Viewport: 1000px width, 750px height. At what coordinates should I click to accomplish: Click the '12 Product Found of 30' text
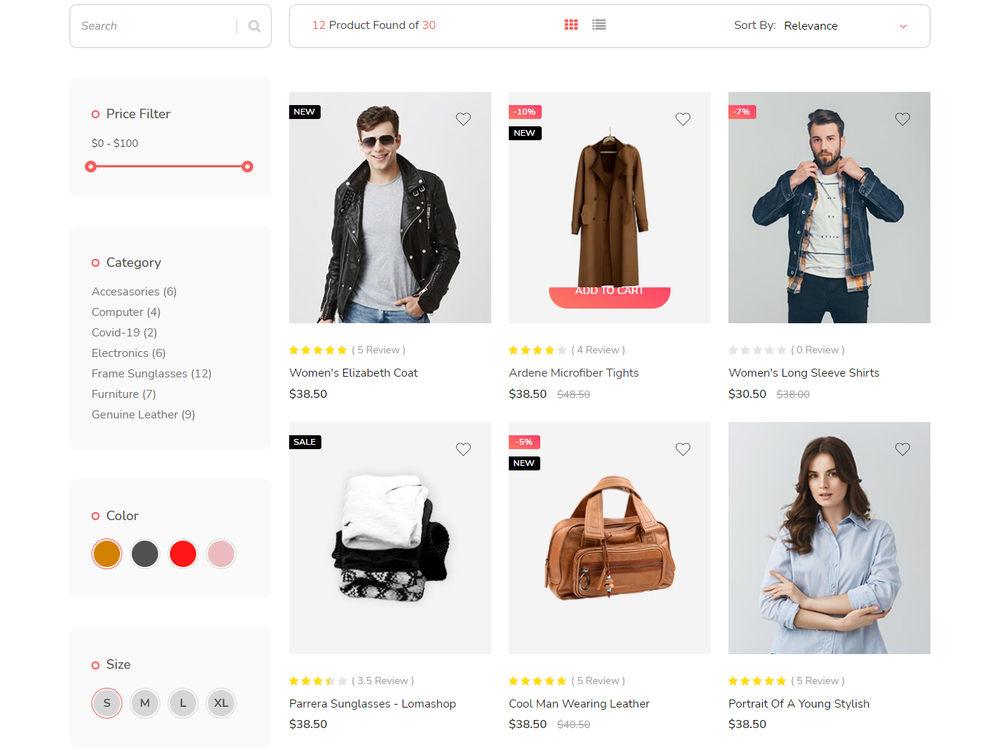[374, 25]
